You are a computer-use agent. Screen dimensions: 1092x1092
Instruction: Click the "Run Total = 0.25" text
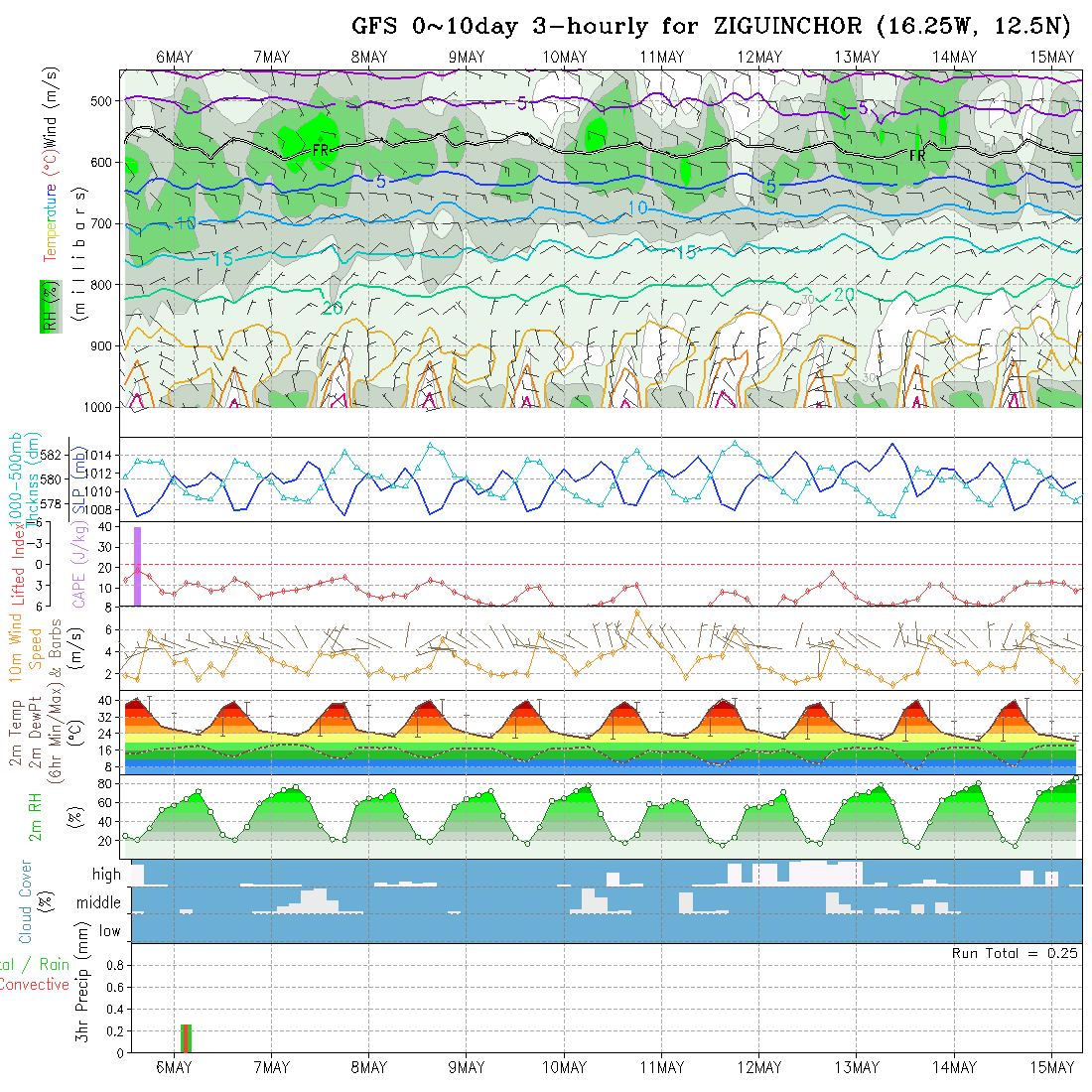pyautogui.click(x=1015, y=953)
